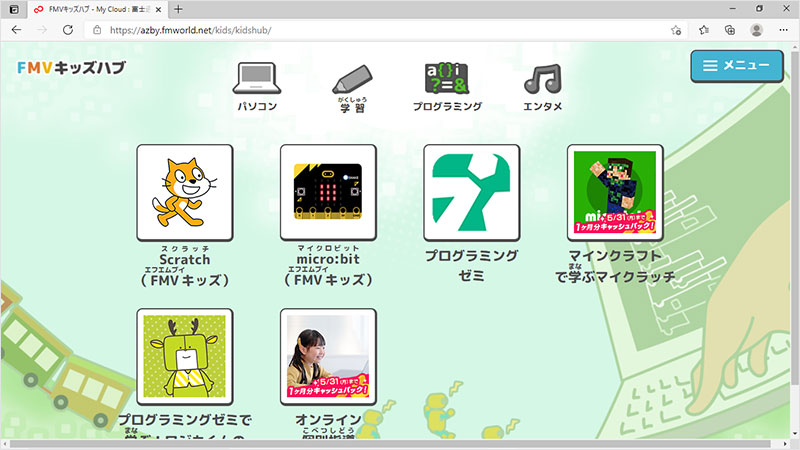Open the メニュー hamburger button
The image size is (800, 450).
coord(737,66)
